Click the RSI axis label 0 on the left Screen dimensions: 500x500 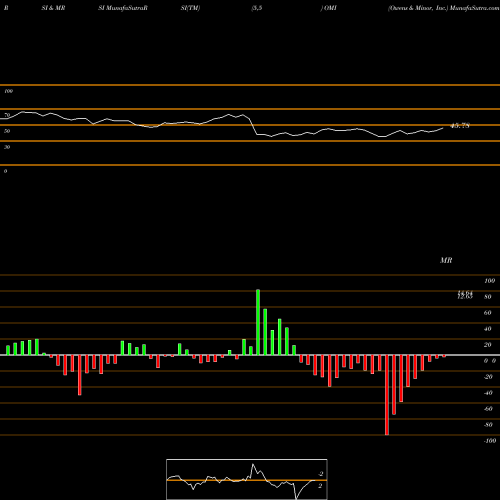5,171
